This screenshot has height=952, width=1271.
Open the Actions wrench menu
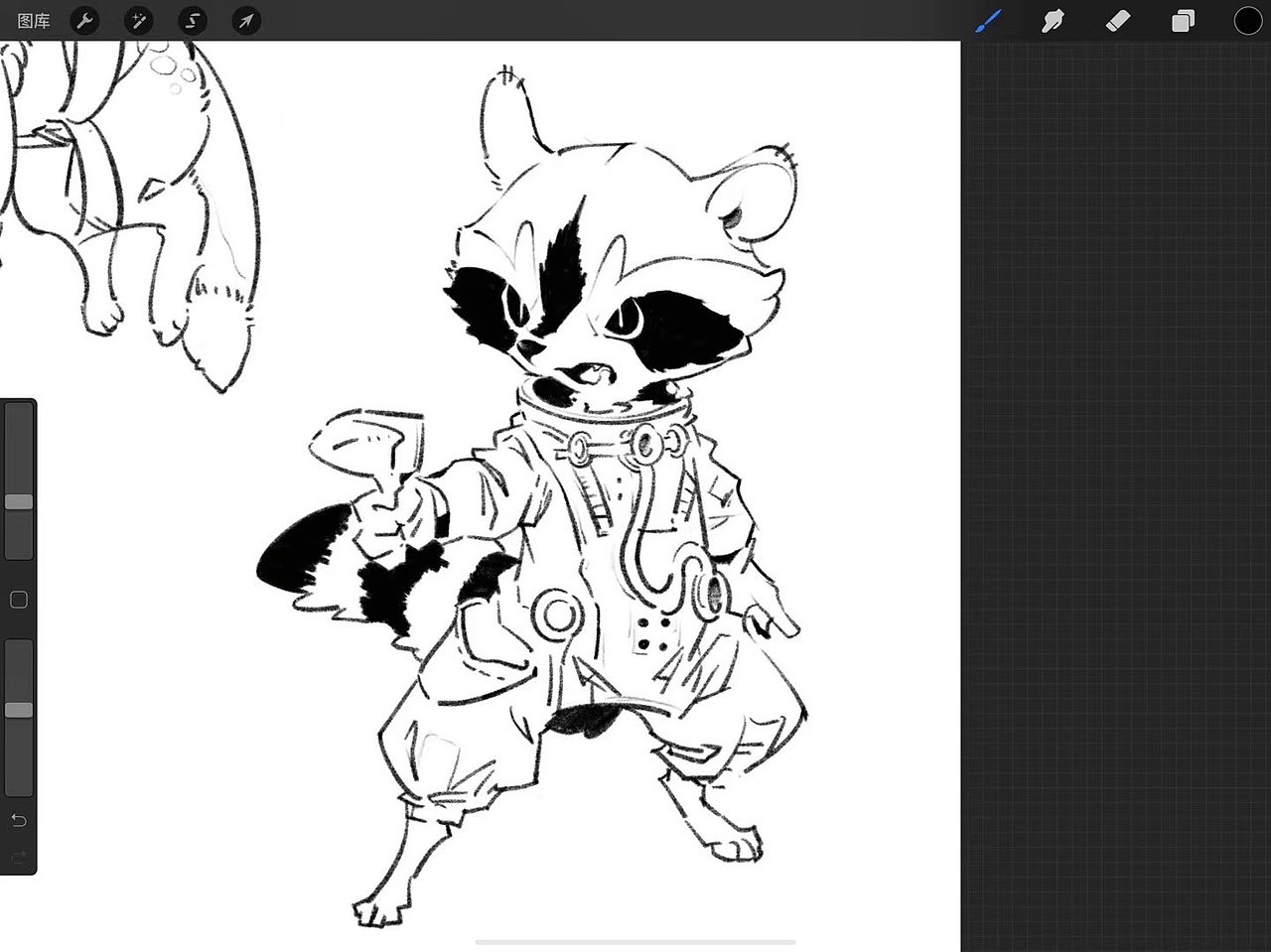(x=85, y=20)
